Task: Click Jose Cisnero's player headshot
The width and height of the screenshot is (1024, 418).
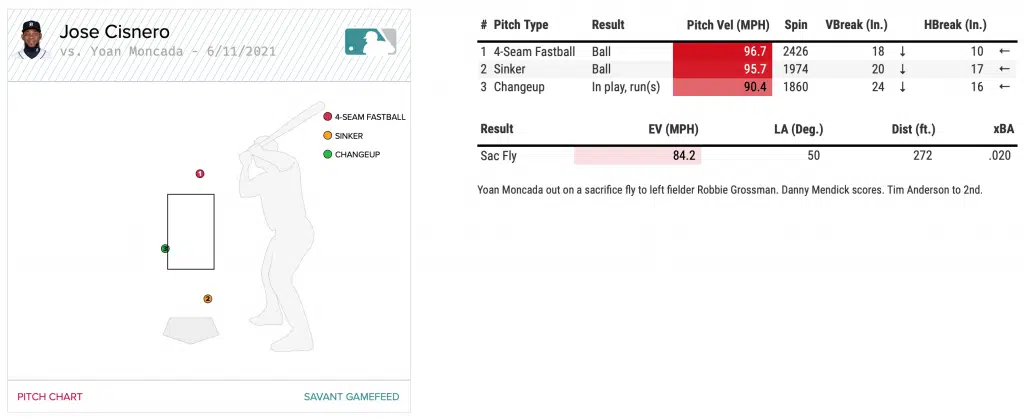Action: point(32,39)
